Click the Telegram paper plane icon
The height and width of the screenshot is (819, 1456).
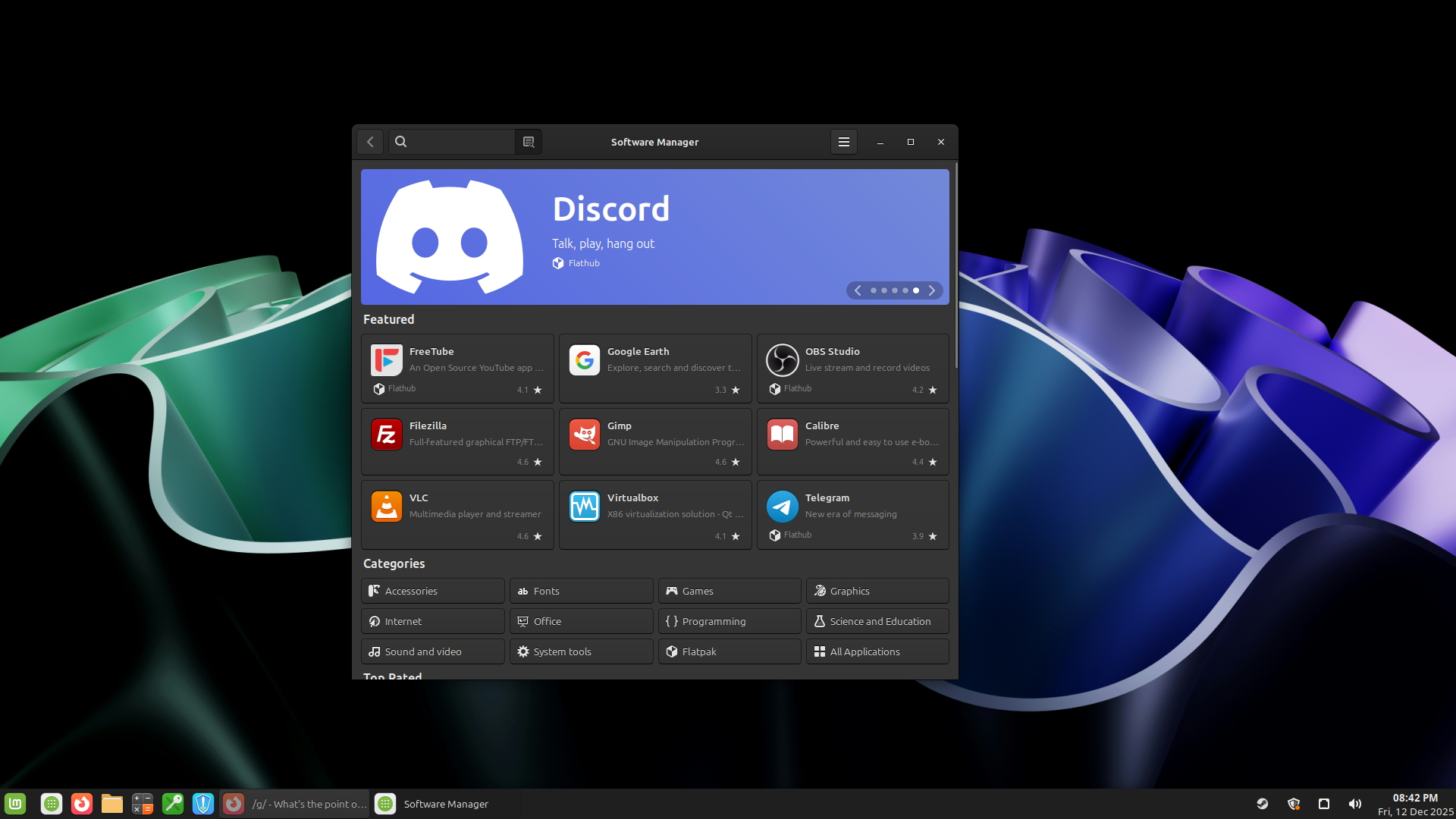[782, 507]
